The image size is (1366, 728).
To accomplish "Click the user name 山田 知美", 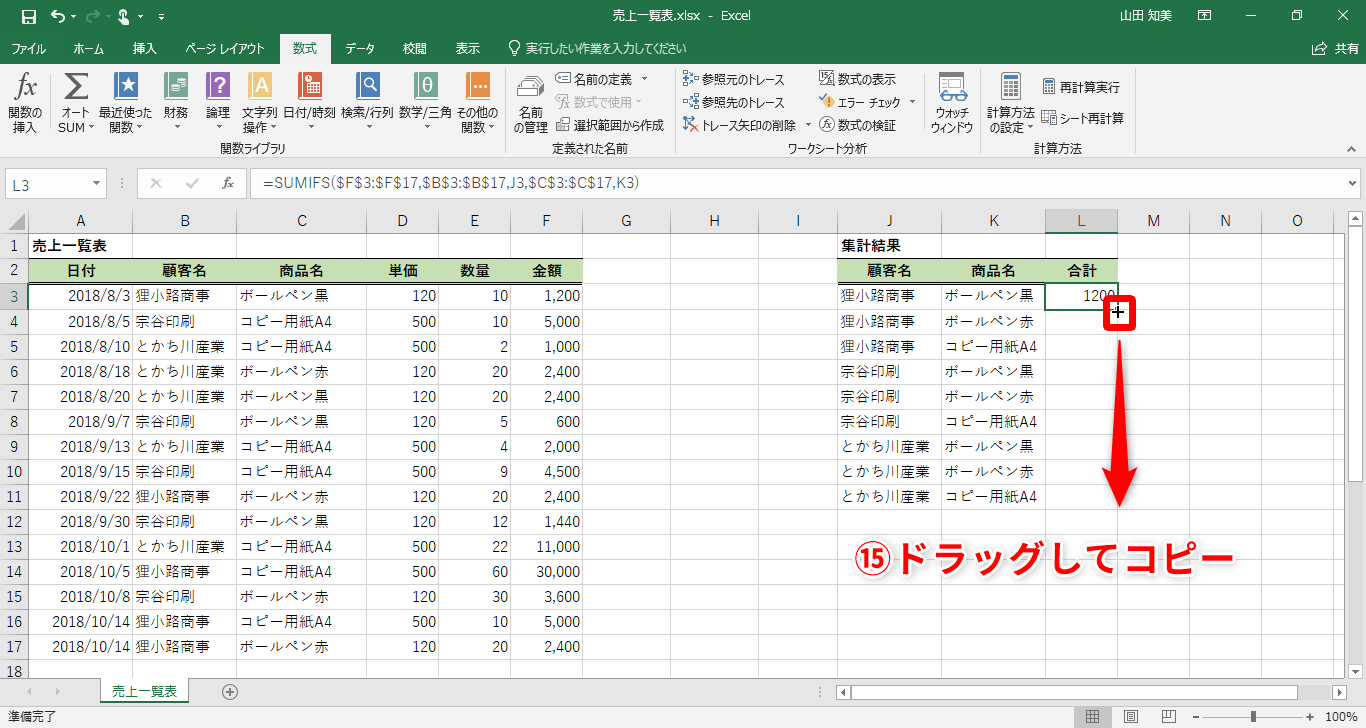I will pos(1148,16).
